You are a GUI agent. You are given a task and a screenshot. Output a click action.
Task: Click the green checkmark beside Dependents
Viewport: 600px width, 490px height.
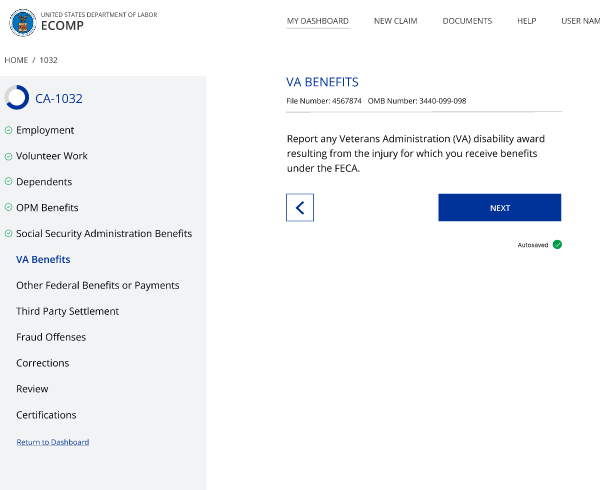8,181
